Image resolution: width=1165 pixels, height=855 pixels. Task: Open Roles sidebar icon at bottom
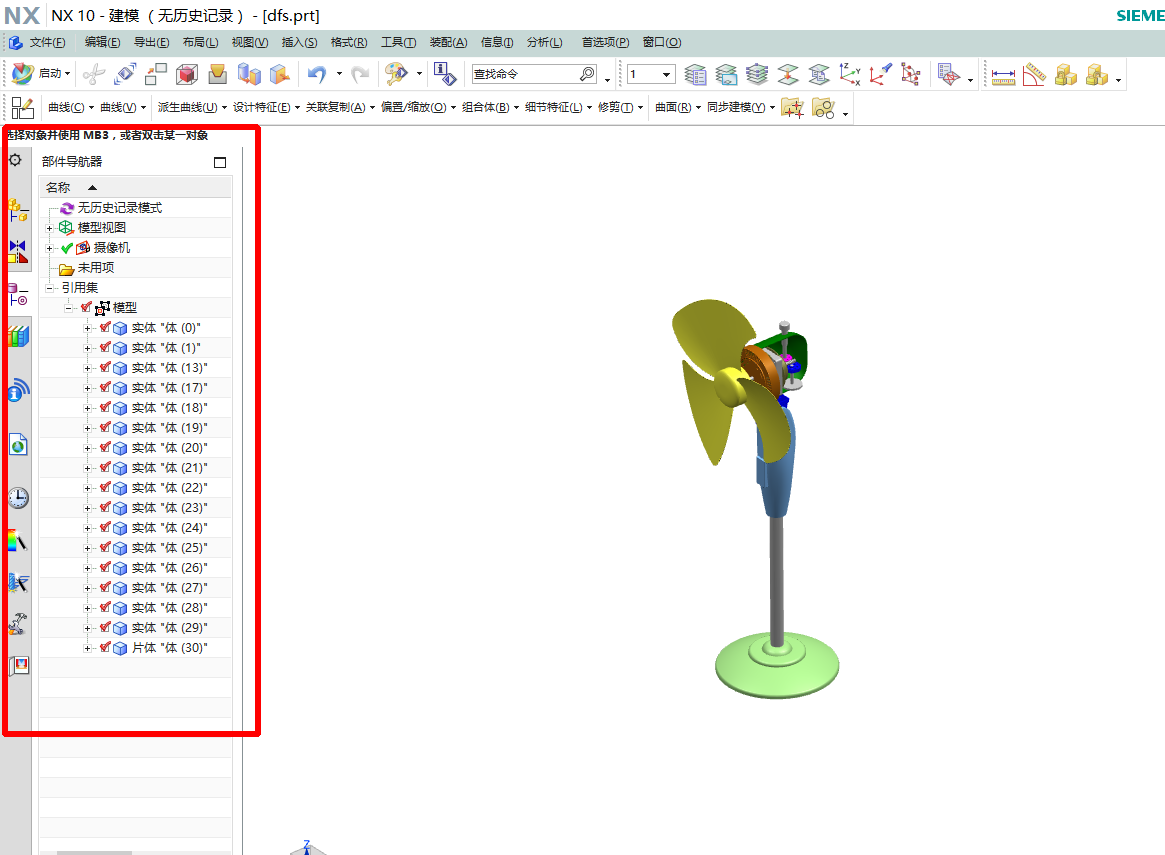tap(19, 666)
